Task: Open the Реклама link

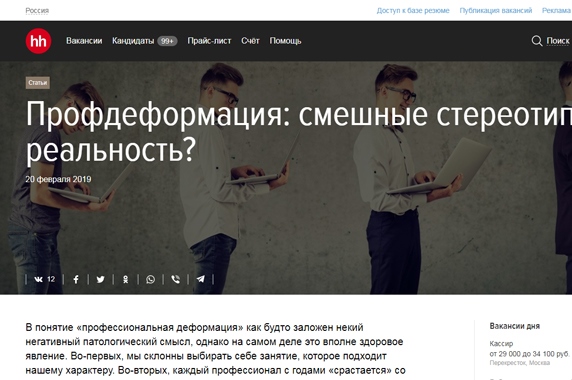Action: coord(557,11)
